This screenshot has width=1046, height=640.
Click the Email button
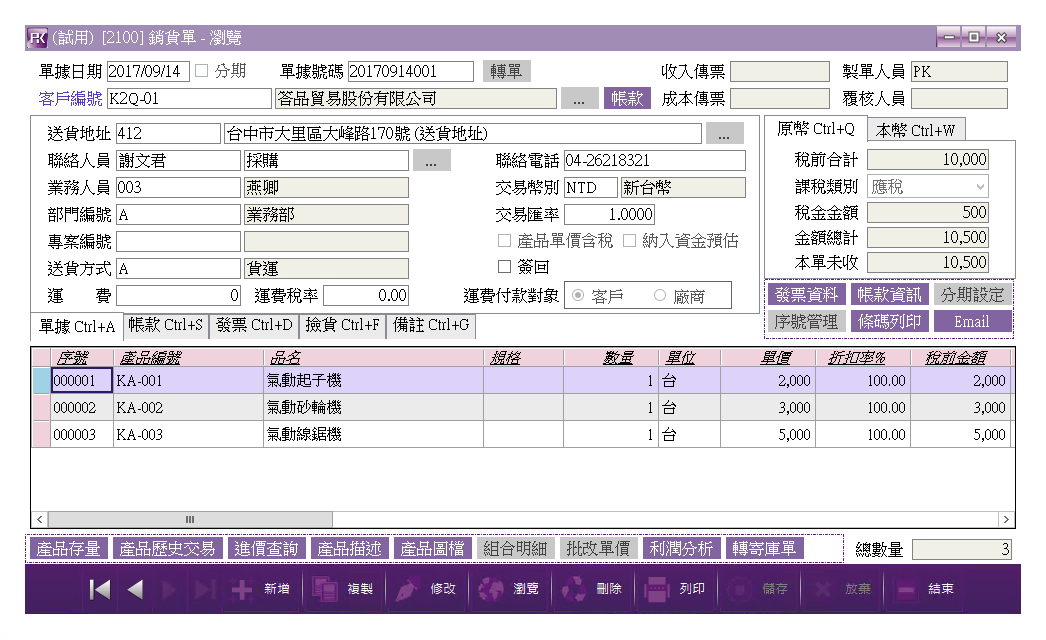pos(973,322)
